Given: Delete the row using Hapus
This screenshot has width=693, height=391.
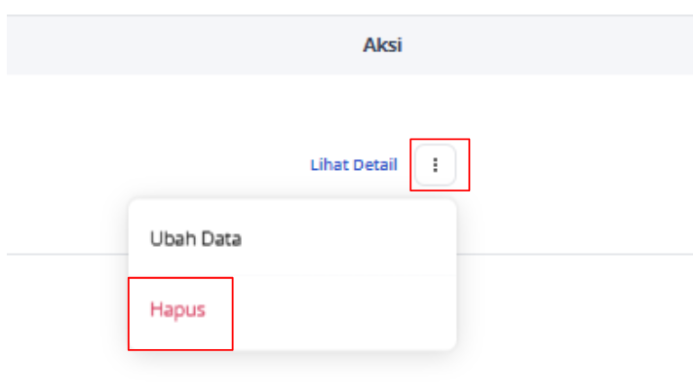Looking at the screenshot, I should (292, 310).
